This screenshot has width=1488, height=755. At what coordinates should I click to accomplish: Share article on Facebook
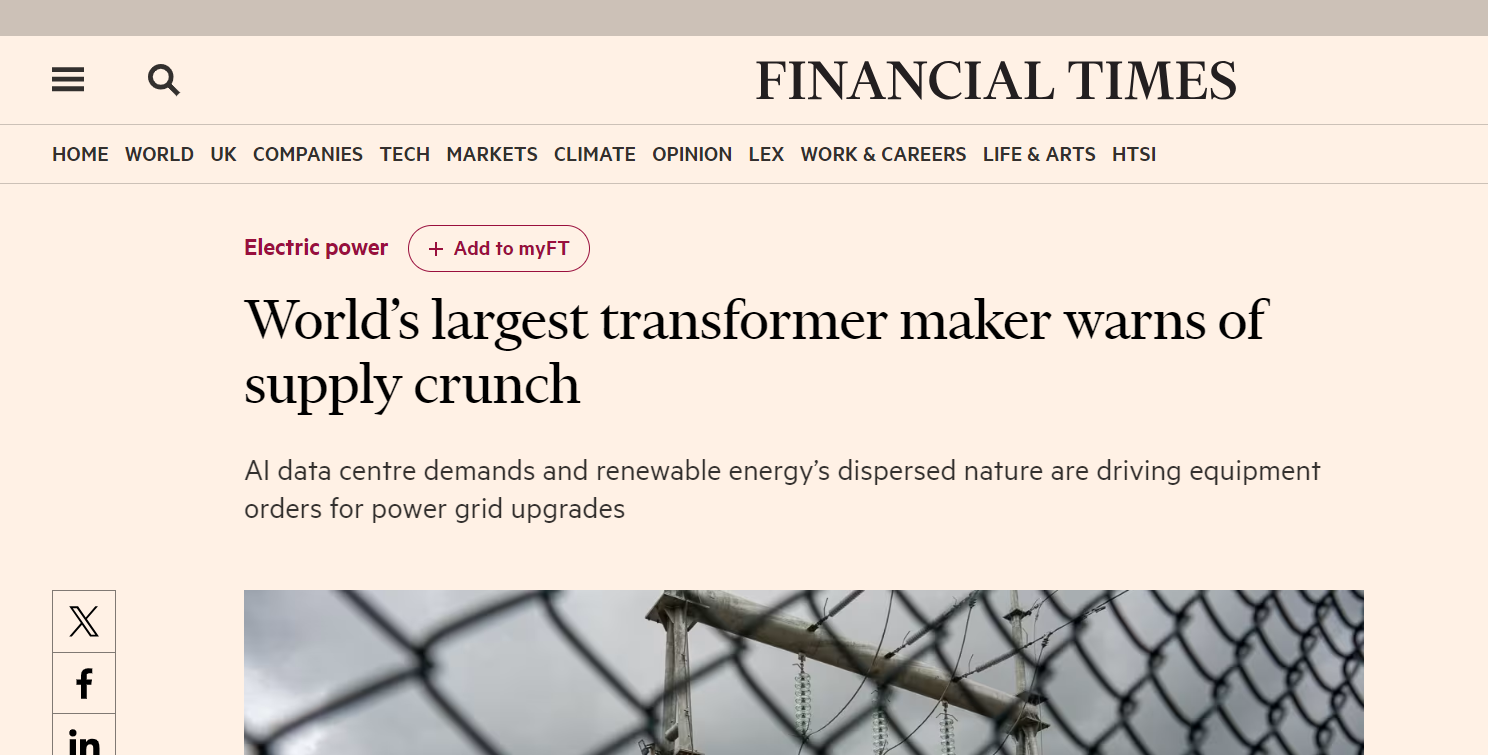pos(84,683)
